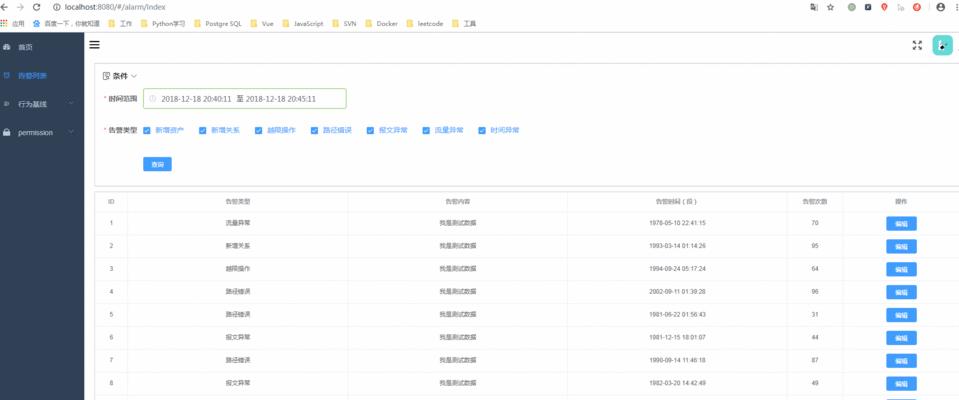Screen dimensions: 959x400
Task: Go forward in browser history
Action: (21, 7)
